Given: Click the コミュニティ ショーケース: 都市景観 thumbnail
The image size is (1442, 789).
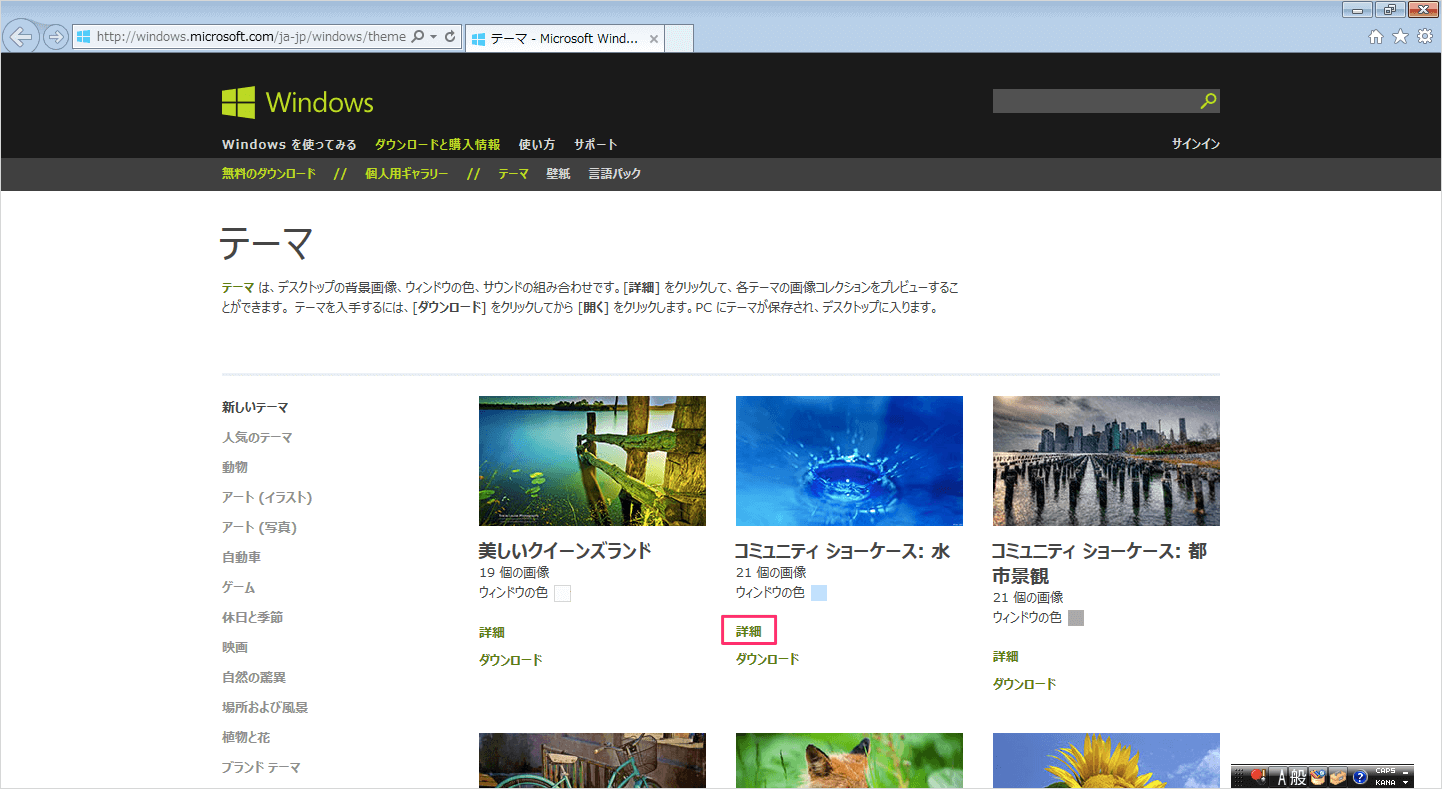Looking at the screenshot, I should tap(1106, 461).
